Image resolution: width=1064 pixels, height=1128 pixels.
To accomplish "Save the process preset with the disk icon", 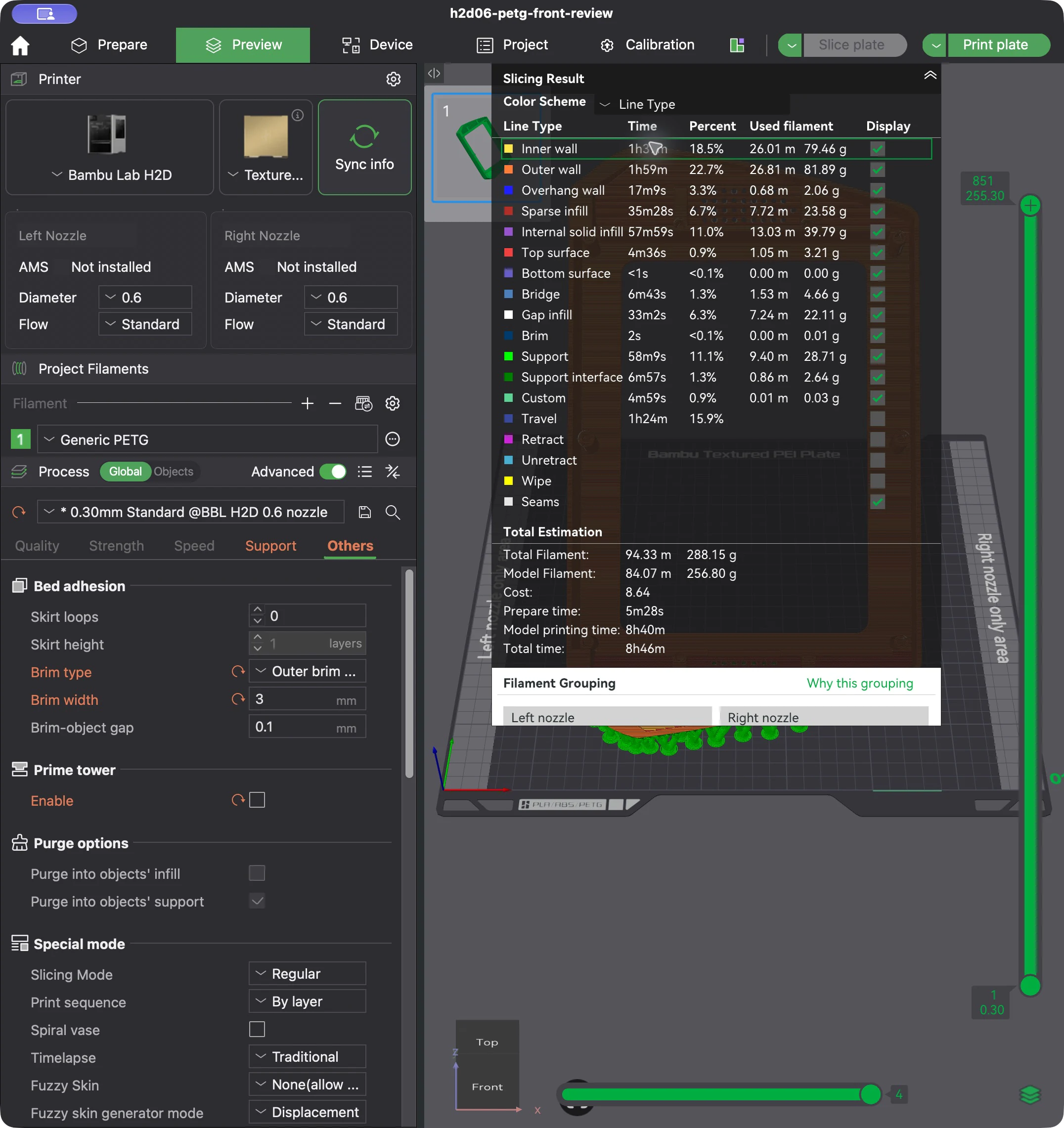I will [x=365, y=513].
